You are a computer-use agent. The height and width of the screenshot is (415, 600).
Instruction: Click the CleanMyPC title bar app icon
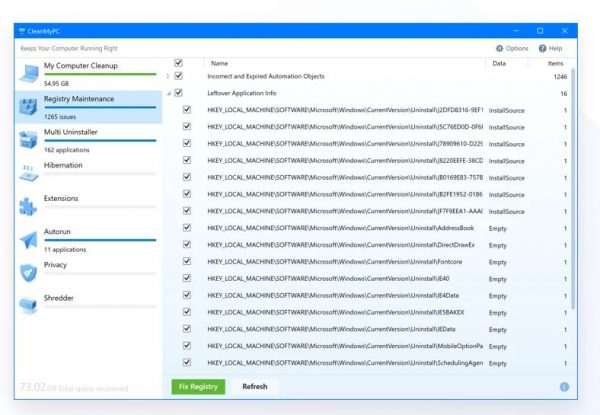click(x=22, y=31)
